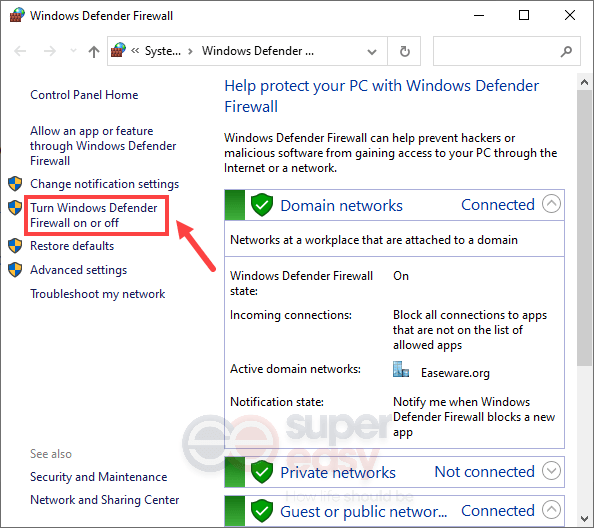Viewport: 594px width, 528px height.
Task: Click the Guest or public networks heading
Action: tap(364, 512)
